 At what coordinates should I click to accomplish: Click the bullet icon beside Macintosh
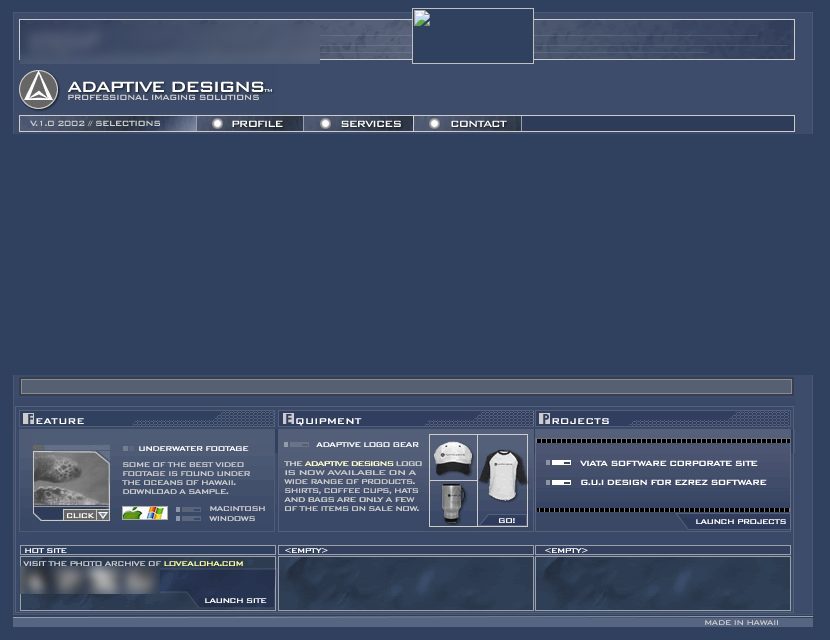[189, 509]
